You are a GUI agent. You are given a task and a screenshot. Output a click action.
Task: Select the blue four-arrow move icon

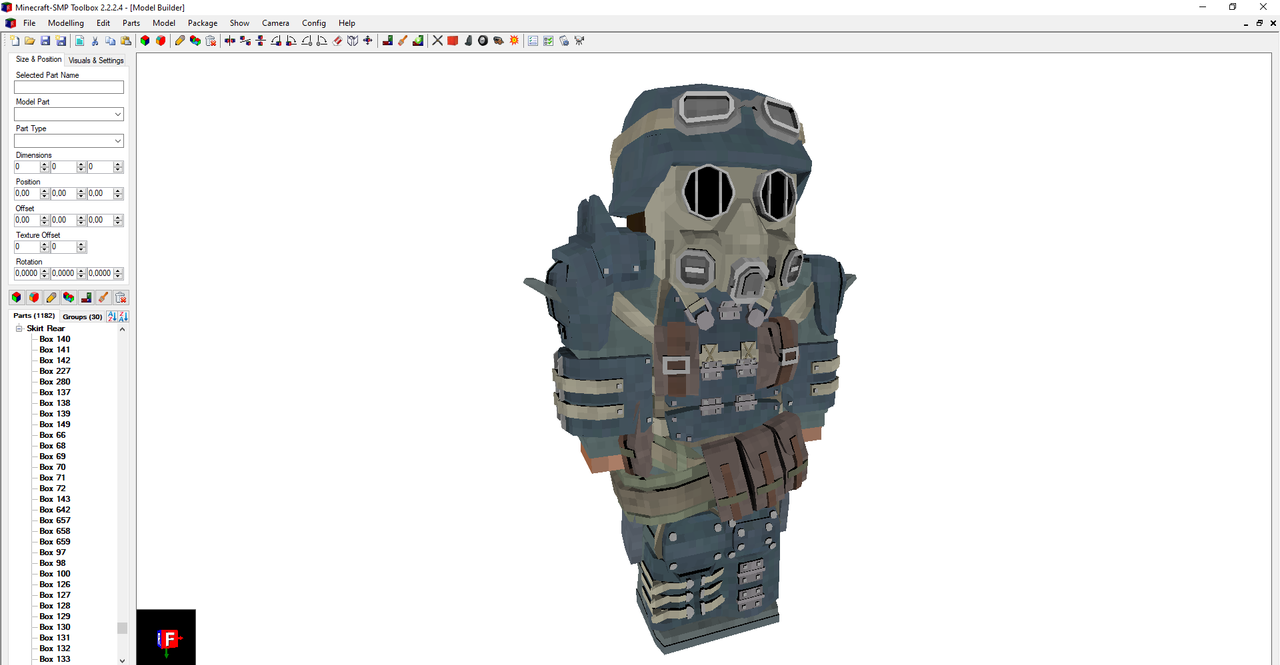pos(368,41)
